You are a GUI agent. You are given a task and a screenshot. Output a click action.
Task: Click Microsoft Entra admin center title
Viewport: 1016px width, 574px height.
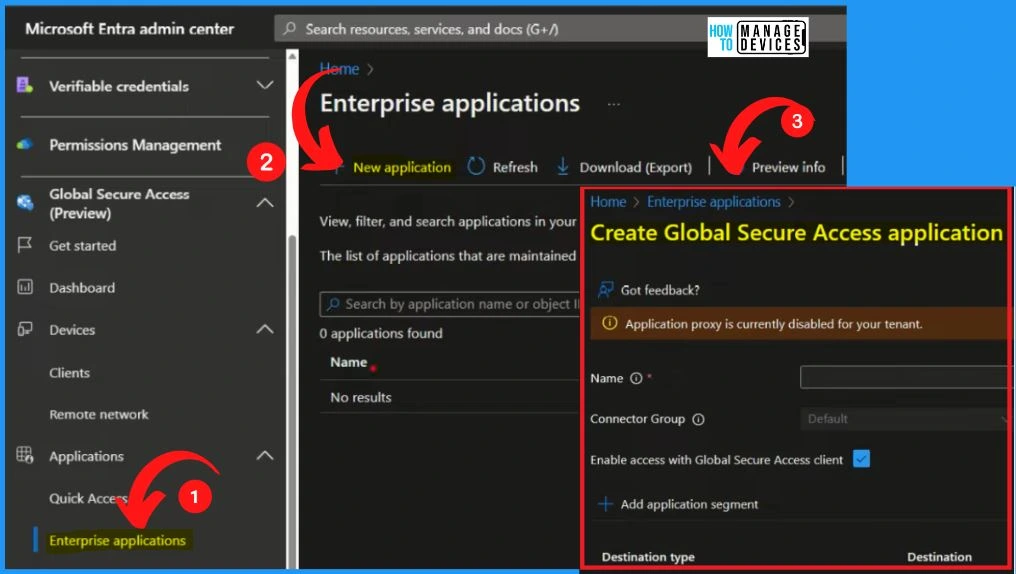pos(130,29)
